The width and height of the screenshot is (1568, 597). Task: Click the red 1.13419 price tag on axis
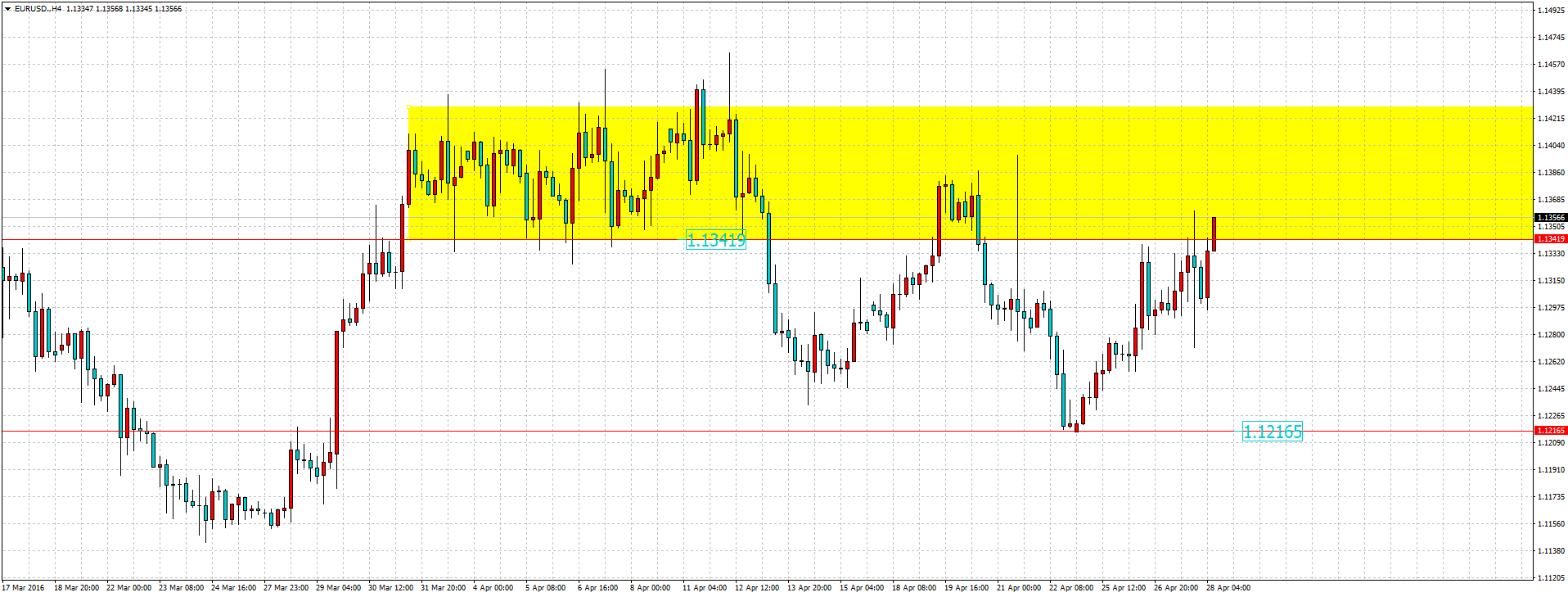1550,239
